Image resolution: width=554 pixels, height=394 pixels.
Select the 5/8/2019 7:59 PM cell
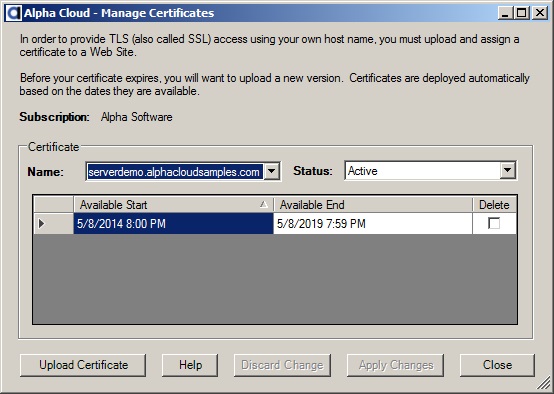373,223
